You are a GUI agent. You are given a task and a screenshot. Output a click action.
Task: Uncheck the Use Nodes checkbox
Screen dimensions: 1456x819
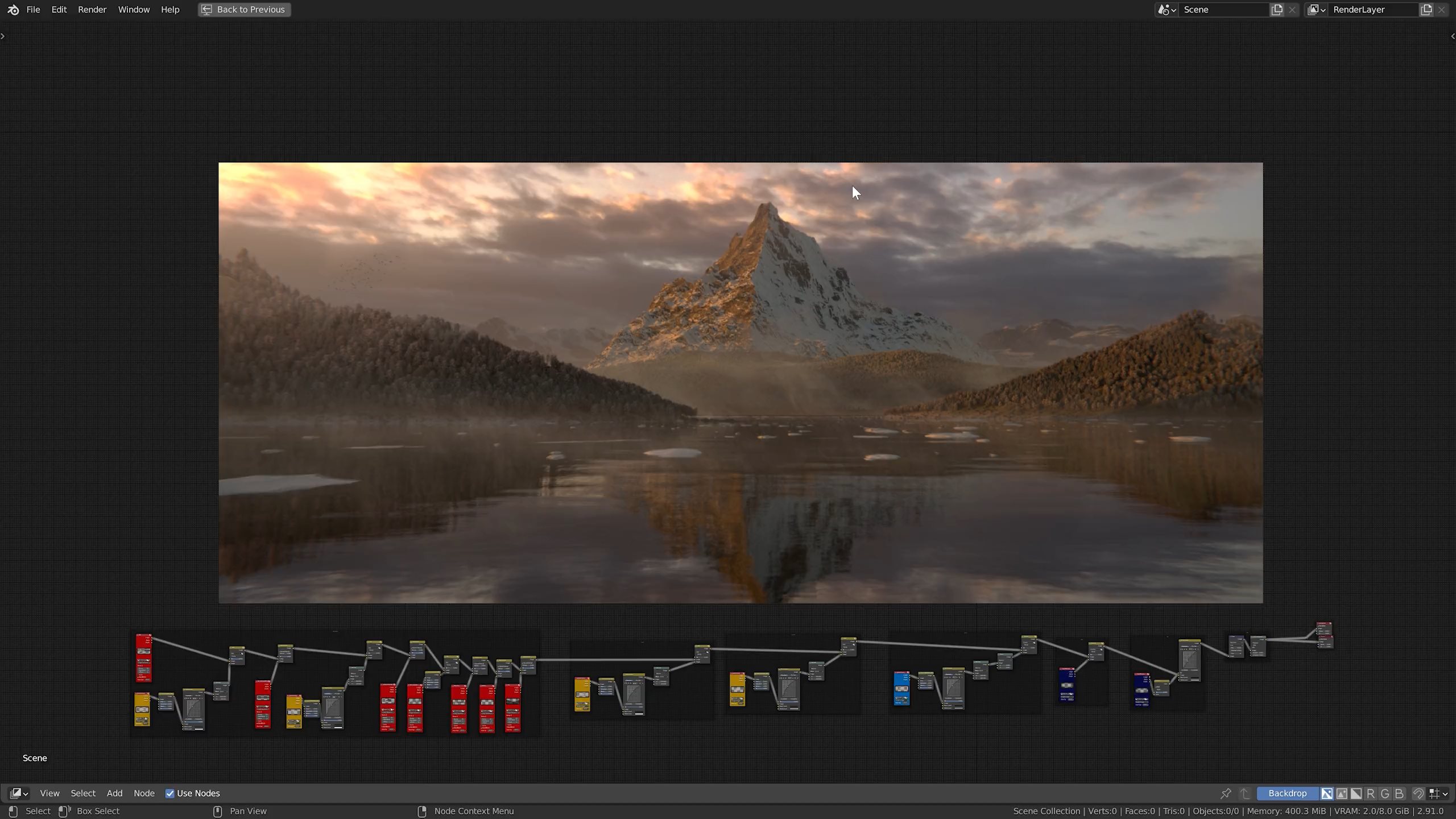pyautogui.click(x=169, y=793)
